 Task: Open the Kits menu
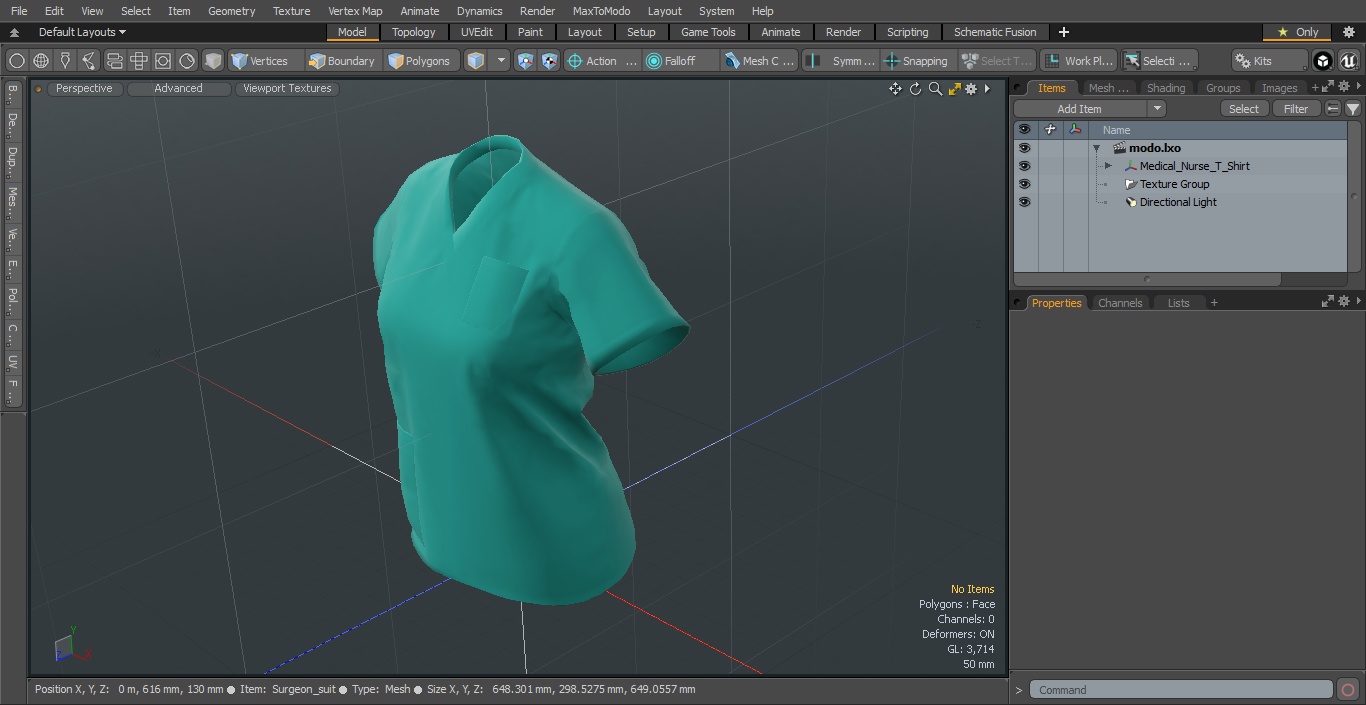[1268, 61]
